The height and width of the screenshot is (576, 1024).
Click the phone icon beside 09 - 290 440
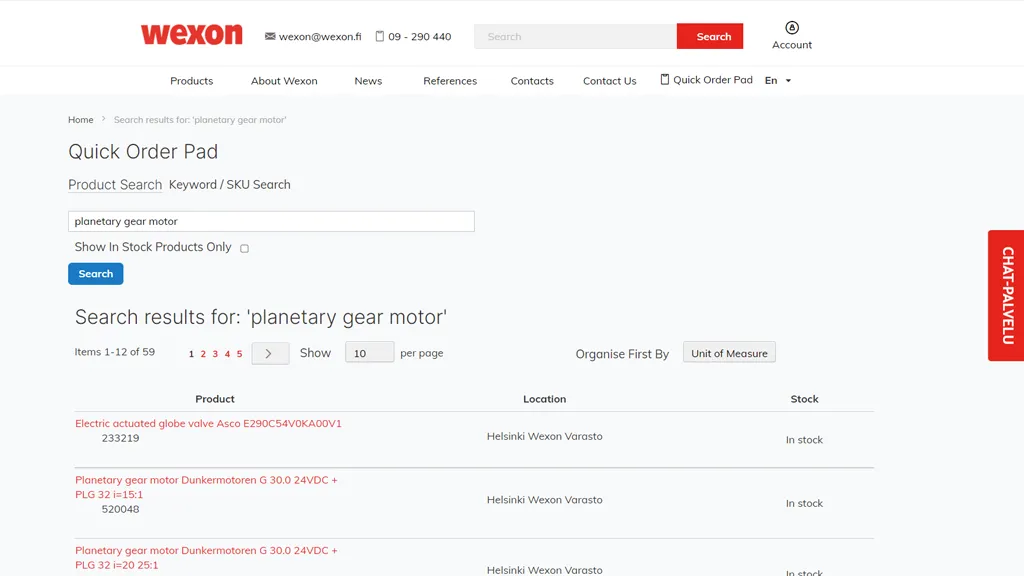379,37
